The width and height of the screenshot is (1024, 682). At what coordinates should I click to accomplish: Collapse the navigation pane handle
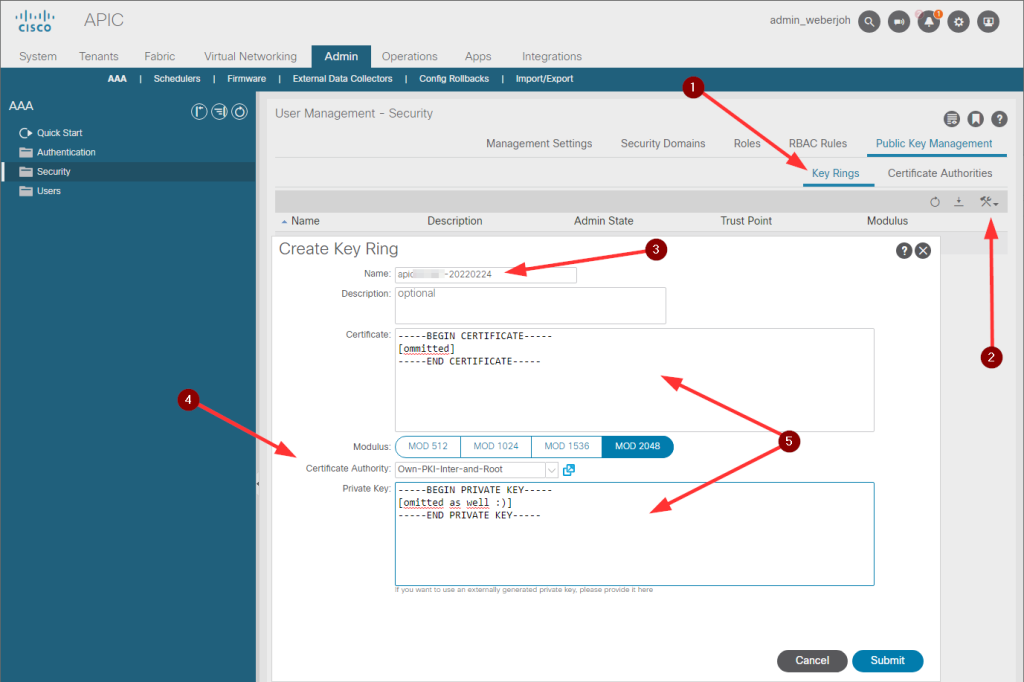tap(258, 484)
